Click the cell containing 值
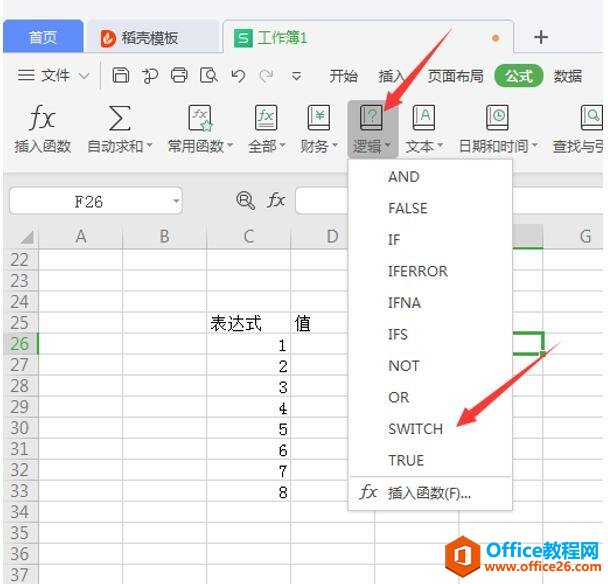The width and height of the screenshot is (608, 584). pos(319,323)
